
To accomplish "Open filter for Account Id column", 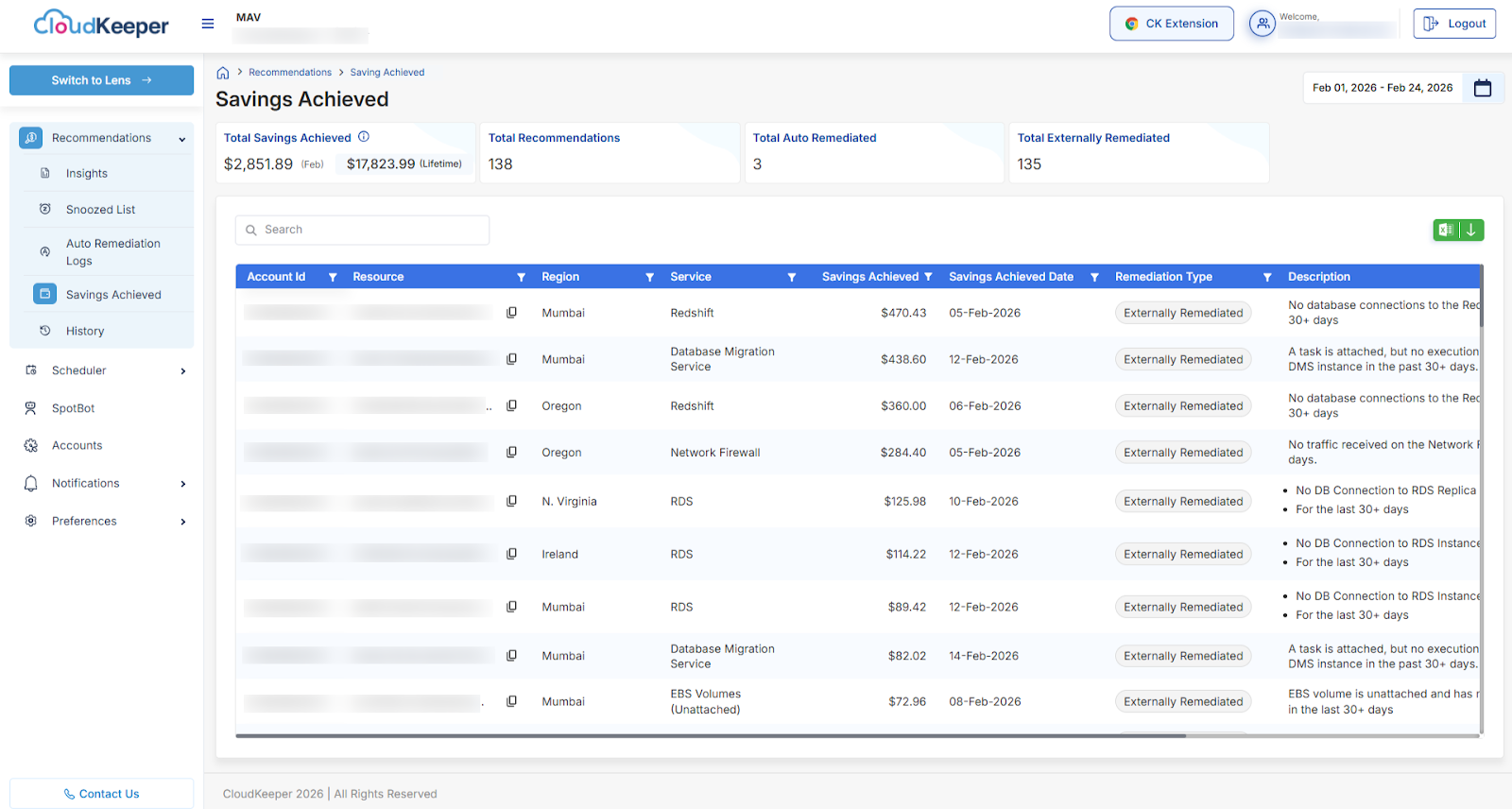I will pos(333,277).
